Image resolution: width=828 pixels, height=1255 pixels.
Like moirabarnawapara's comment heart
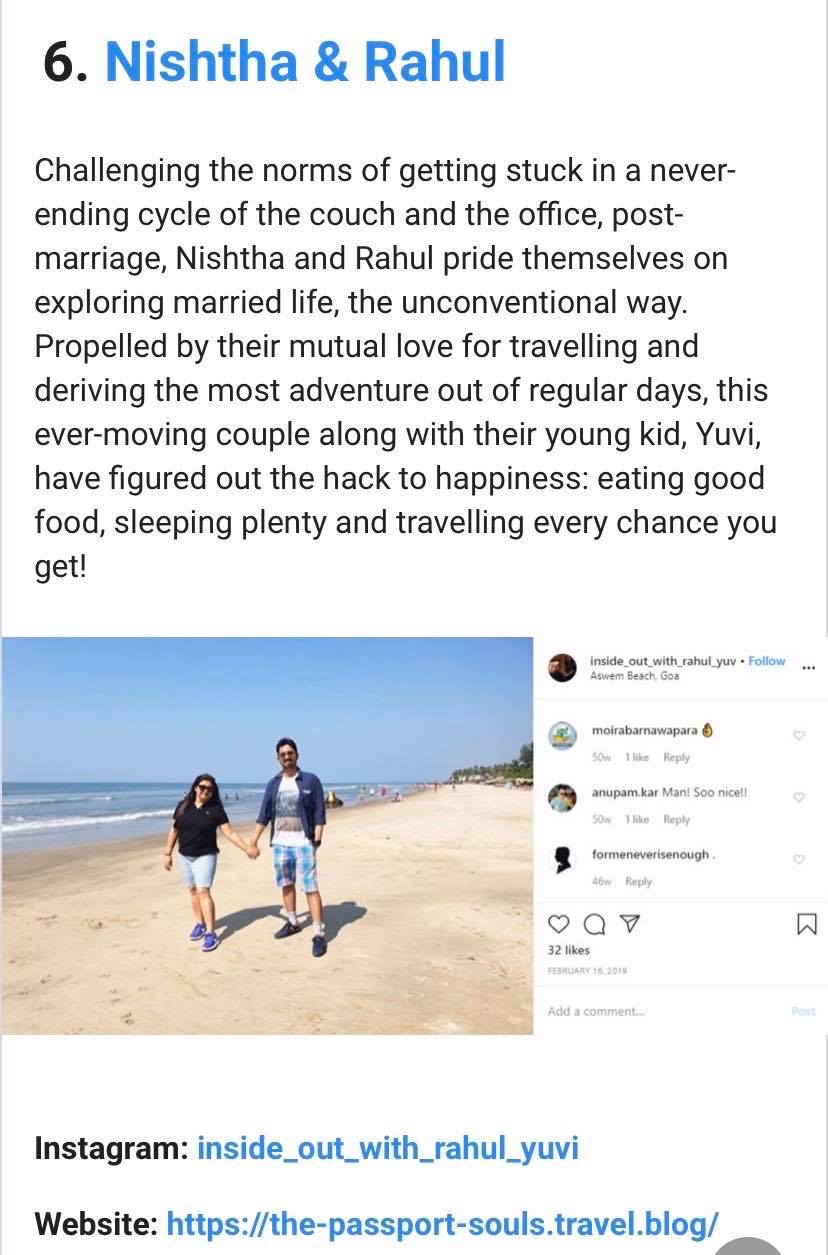tap(799, 735)
